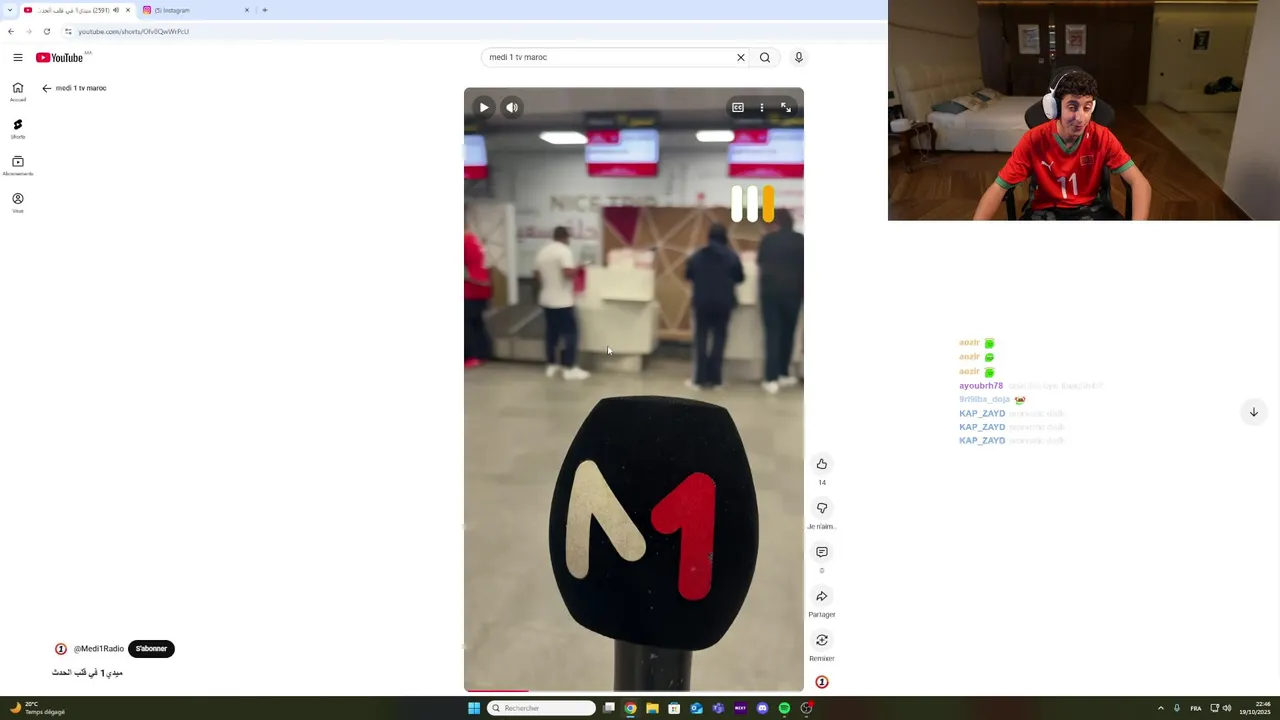This screenshot has height=720, width=1280.
Task: Switch the FRA keyboard language indicator
Action: click(1196, 708)
